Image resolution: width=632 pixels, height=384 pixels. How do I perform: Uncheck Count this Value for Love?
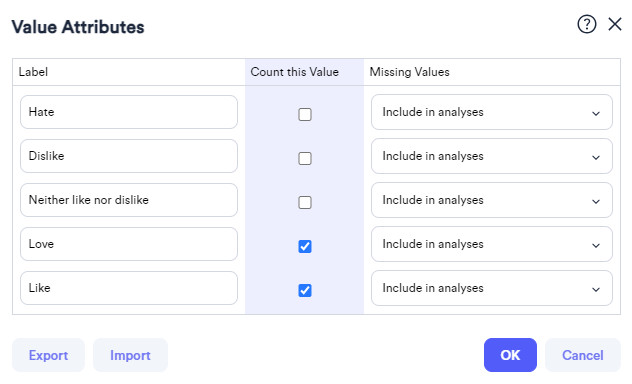tap(305, 246)
